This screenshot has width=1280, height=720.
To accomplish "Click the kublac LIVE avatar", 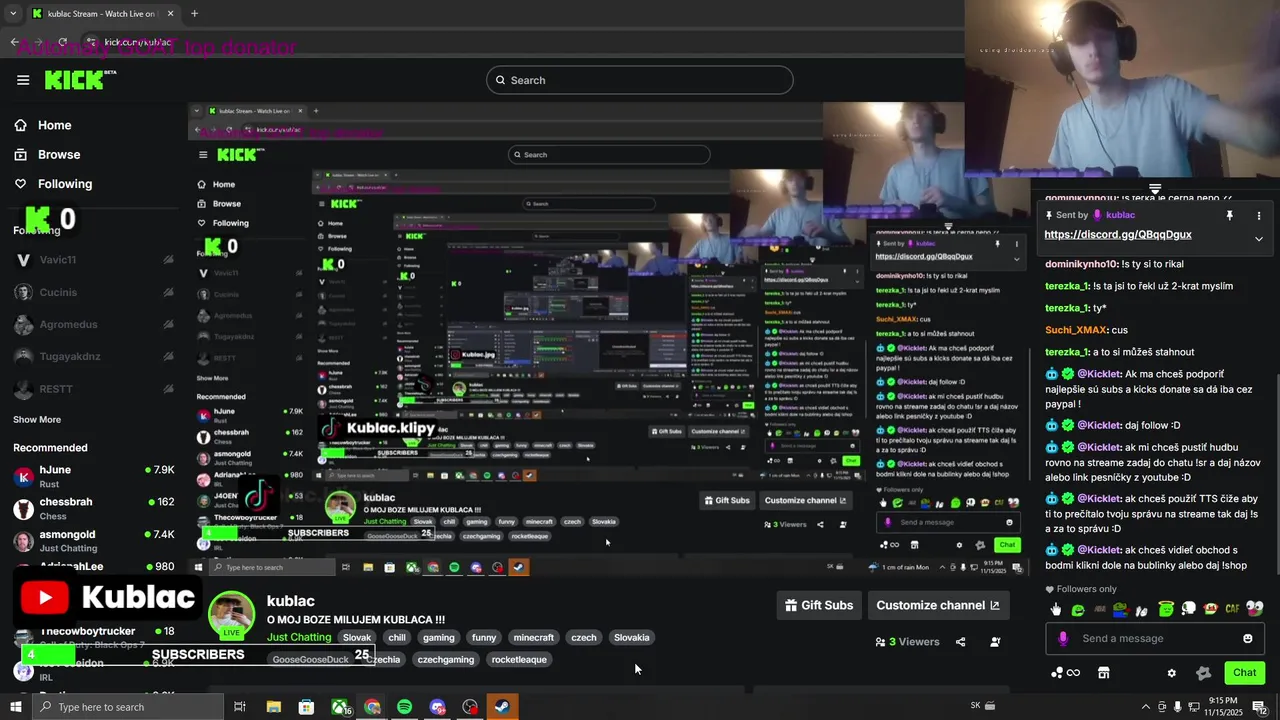I will [x=231, y=616].
